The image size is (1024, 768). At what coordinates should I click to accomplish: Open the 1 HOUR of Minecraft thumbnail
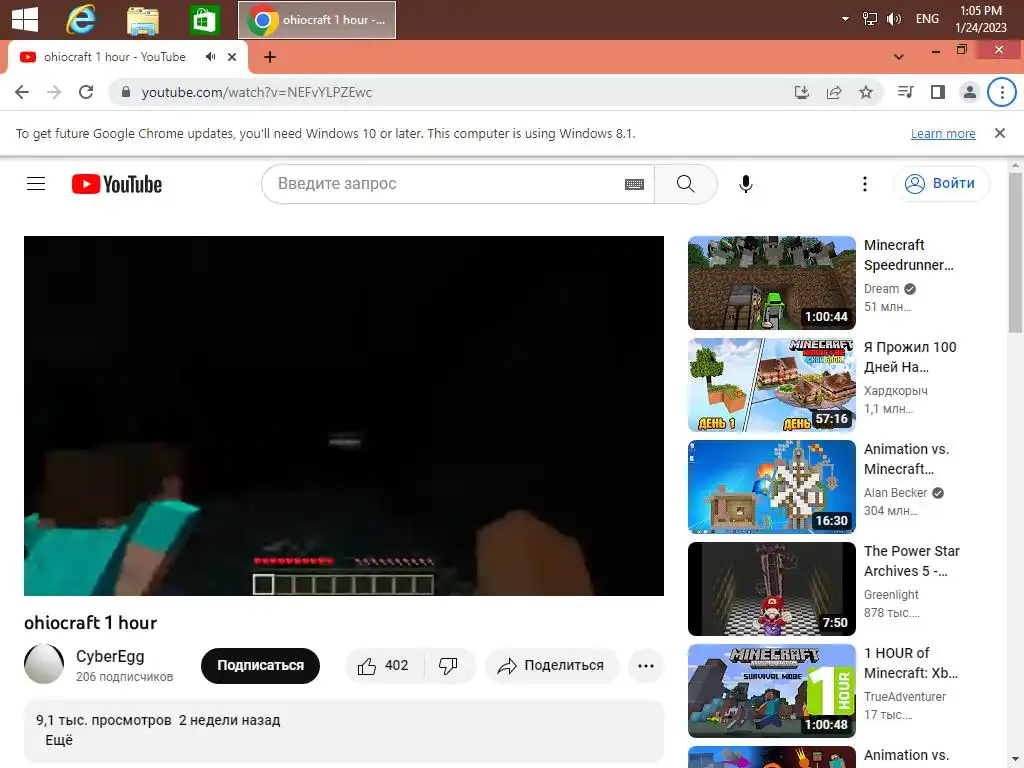point(771,690)
